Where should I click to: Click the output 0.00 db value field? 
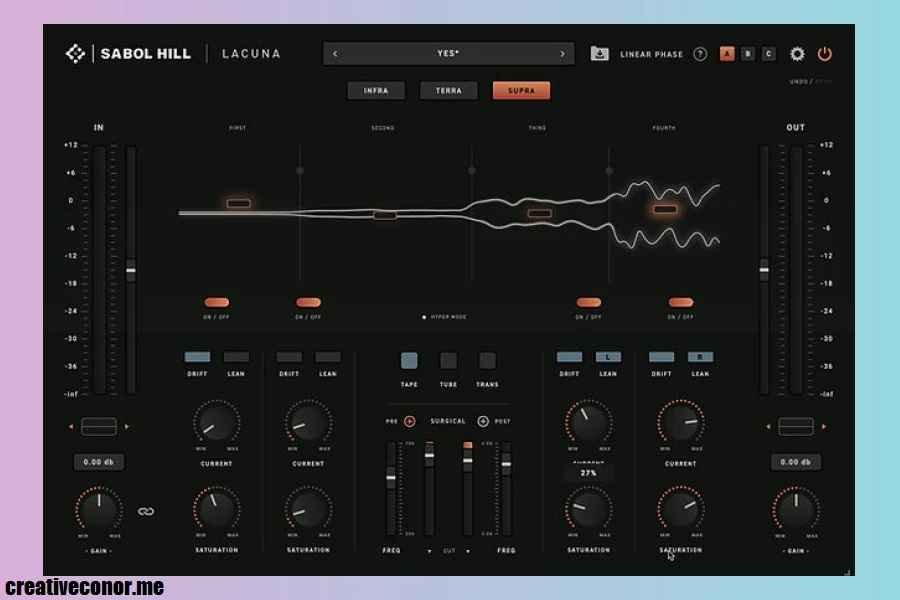(796, 462)
